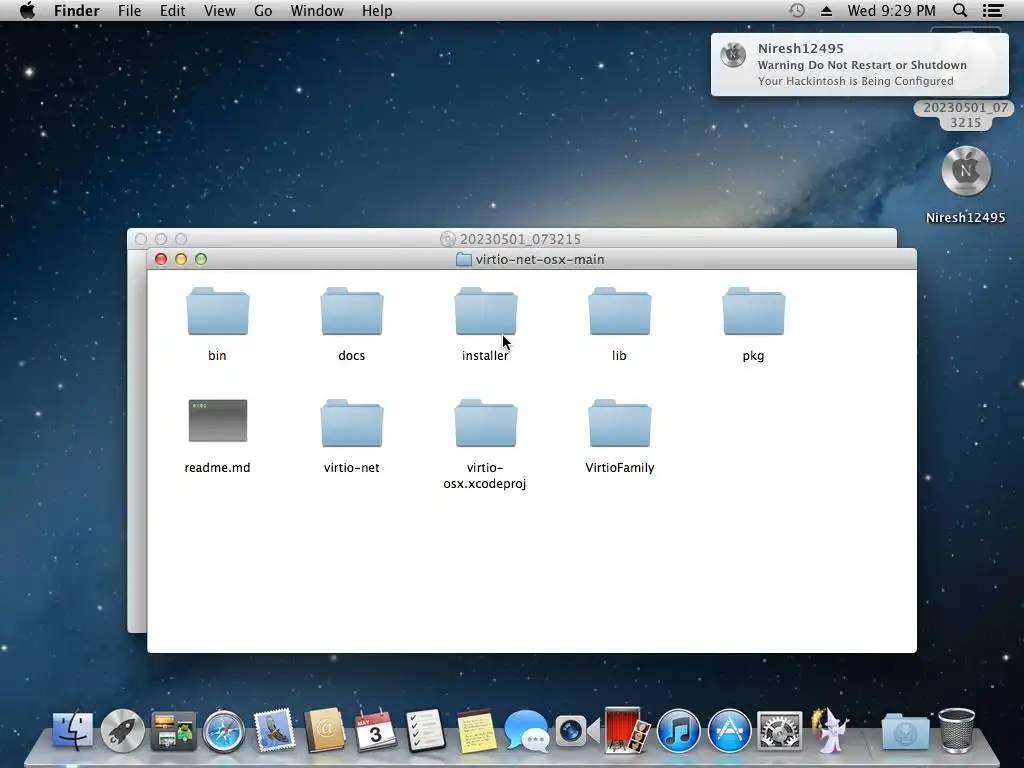Viewport: 1024px width, 768px height.
Task: Click the virtio-osx.xcodeproj name label
Action: tap(485, 475)
